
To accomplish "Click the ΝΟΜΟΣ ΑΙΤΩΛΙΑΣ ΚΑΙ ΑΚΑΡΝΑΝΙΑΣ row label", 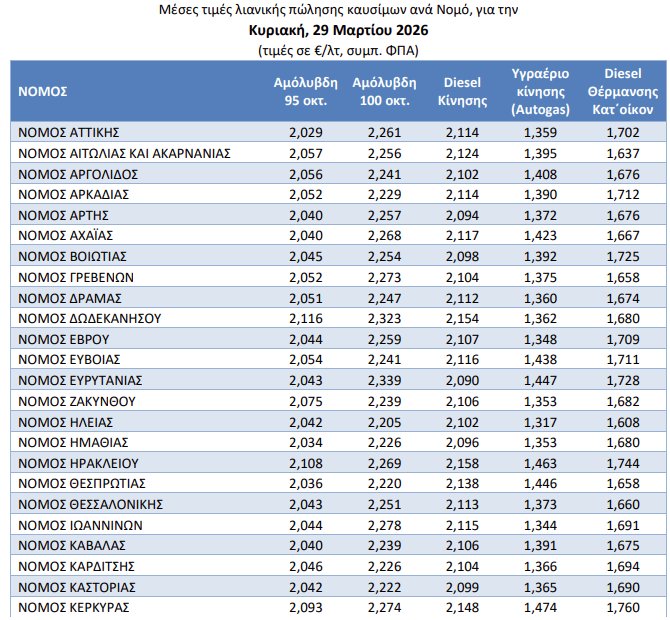I will tap(124, 153).
